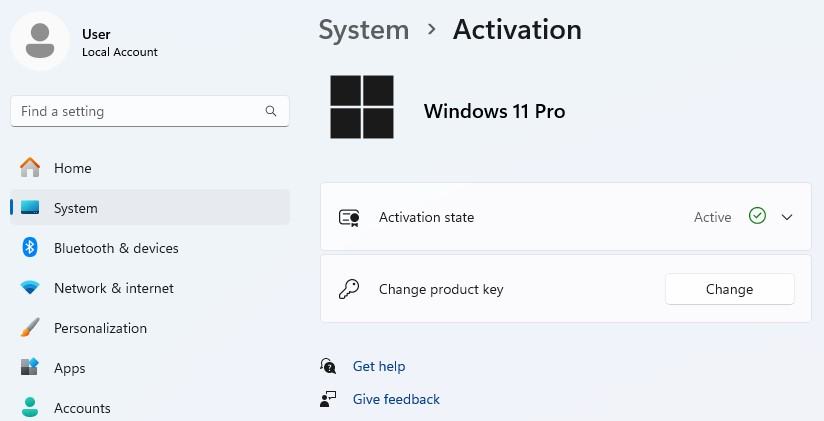Go back to System via breadcrumb
This screenshot has width=824, height=421.
click(364, 29)
